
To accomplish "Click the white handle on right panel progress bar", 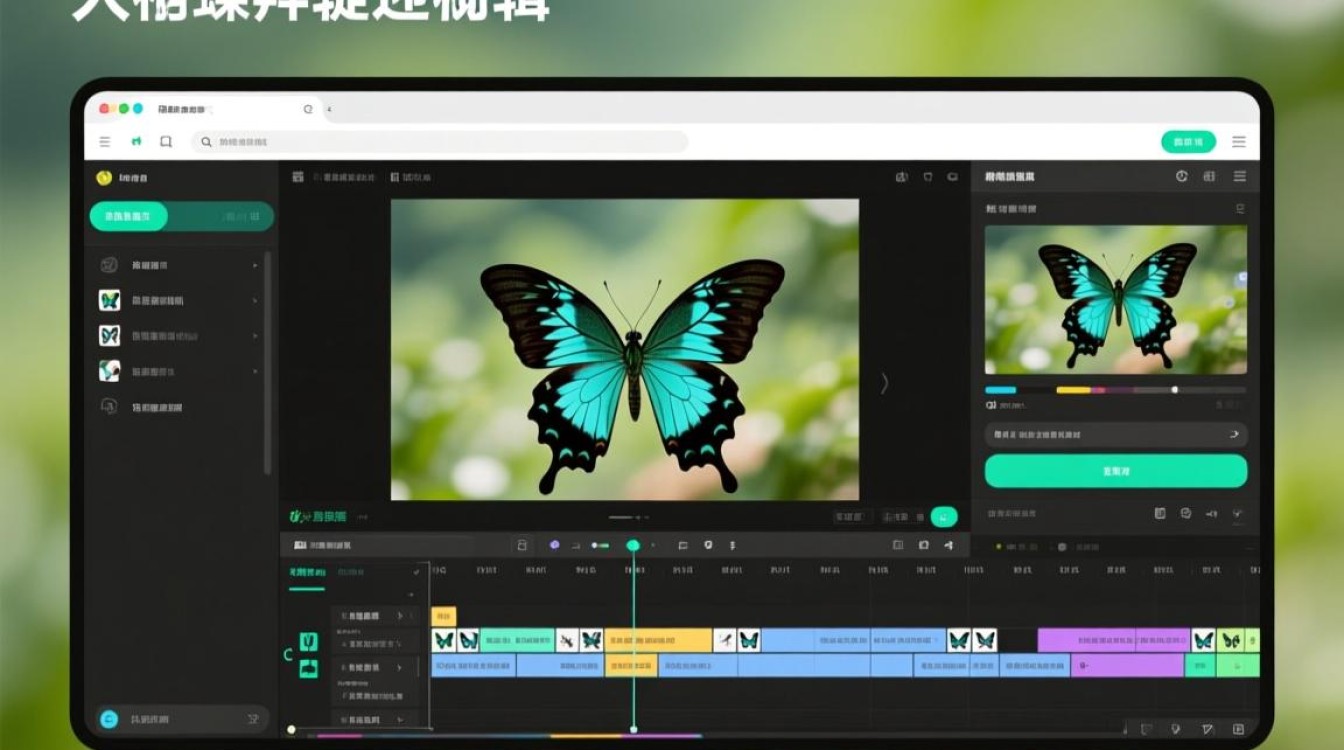I will [x=1174, y=390].
